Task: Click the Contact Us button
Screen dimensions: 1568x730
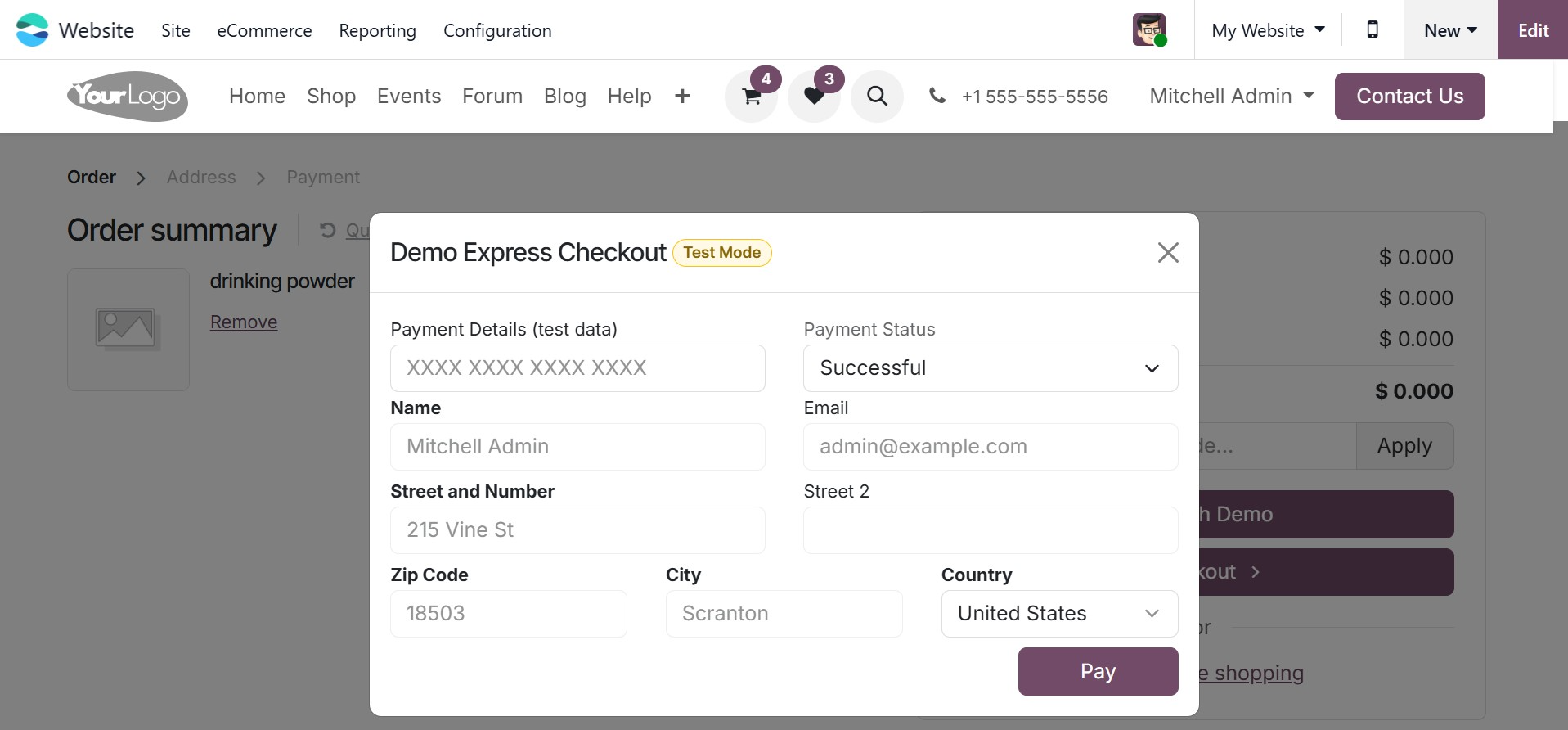Action: pyautogui.click(x=1409, y=97)
